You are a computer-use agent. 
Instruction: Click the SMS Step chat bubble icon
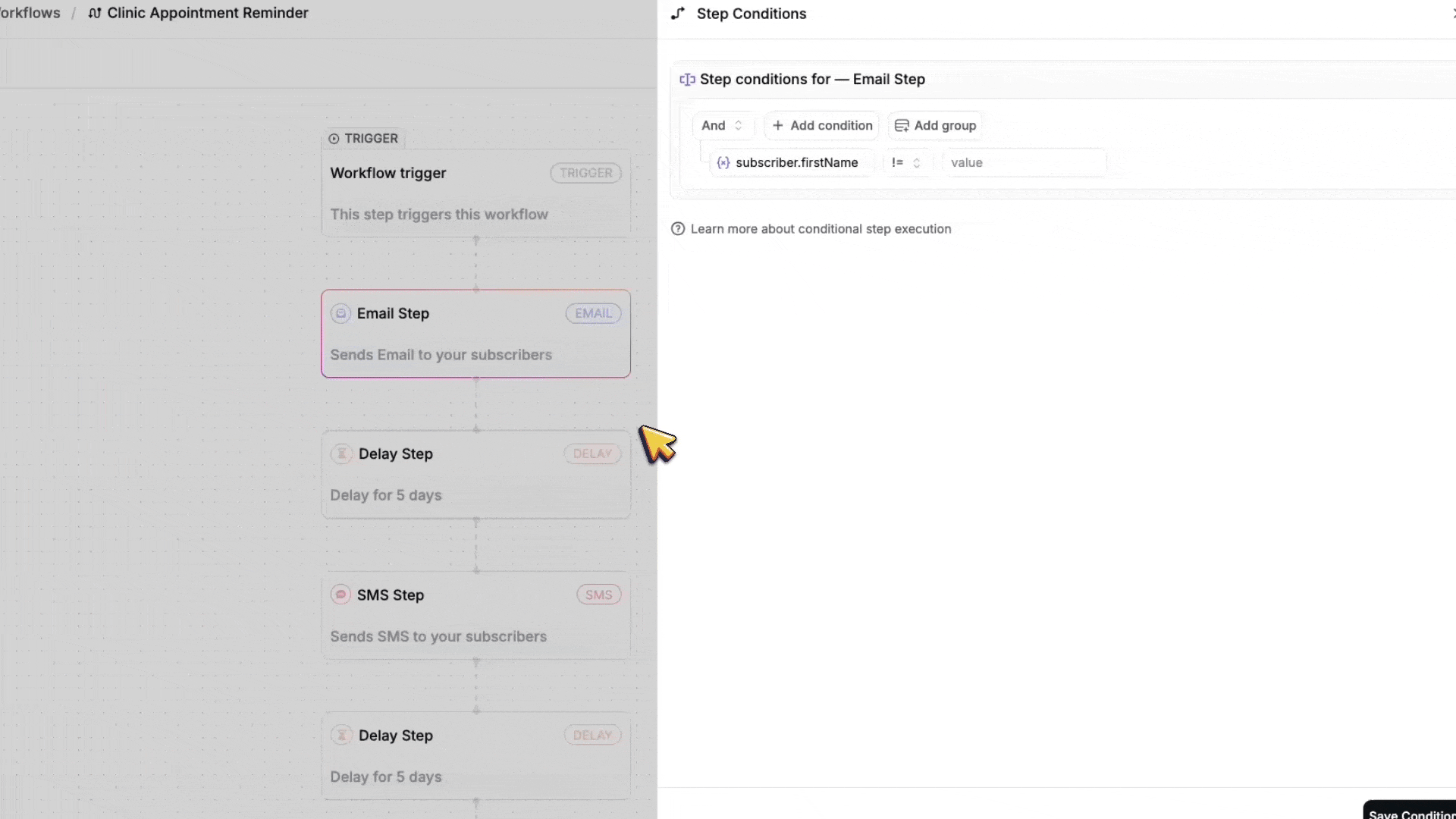pos(340,595)
